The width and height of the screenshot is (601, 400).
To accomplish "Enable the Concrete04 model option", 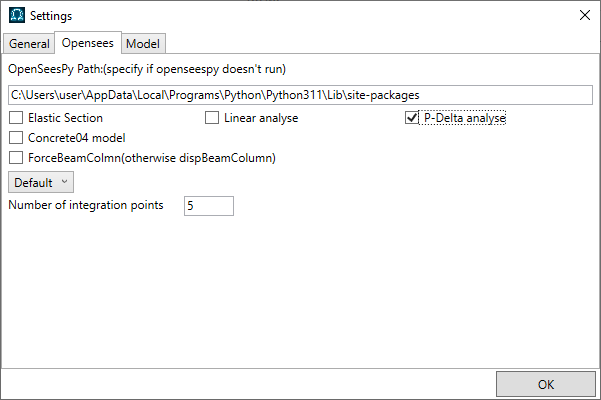I will click(x=16, y=138).
